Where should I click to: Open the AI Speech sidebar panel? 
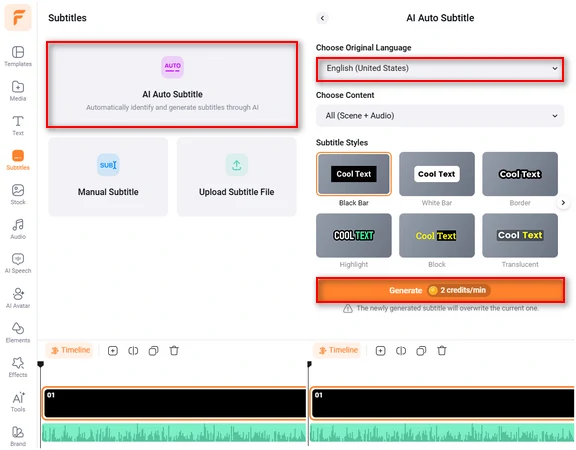pos(18,263)
